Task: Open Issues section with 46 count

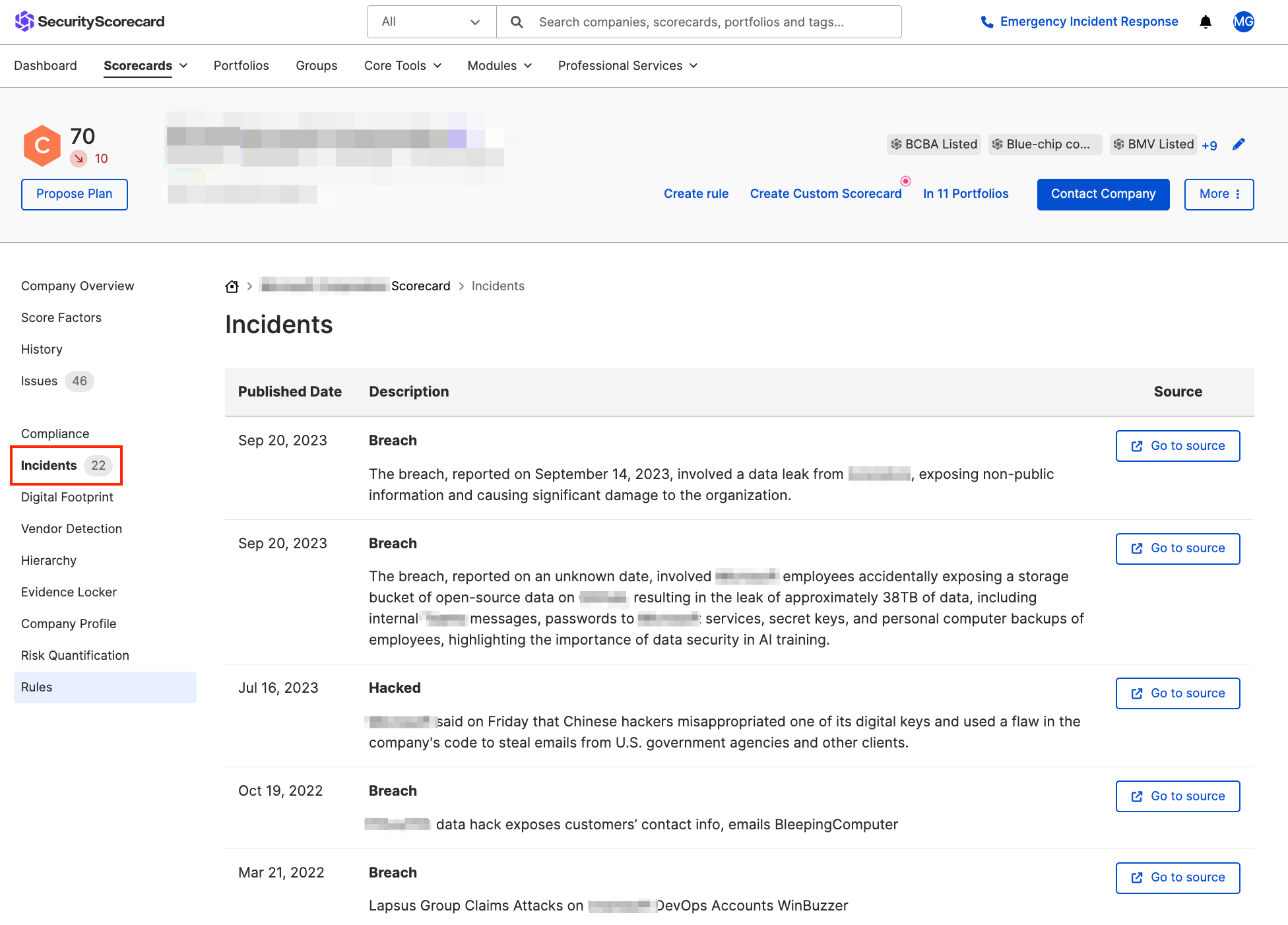Action: (x=57, y=381)
